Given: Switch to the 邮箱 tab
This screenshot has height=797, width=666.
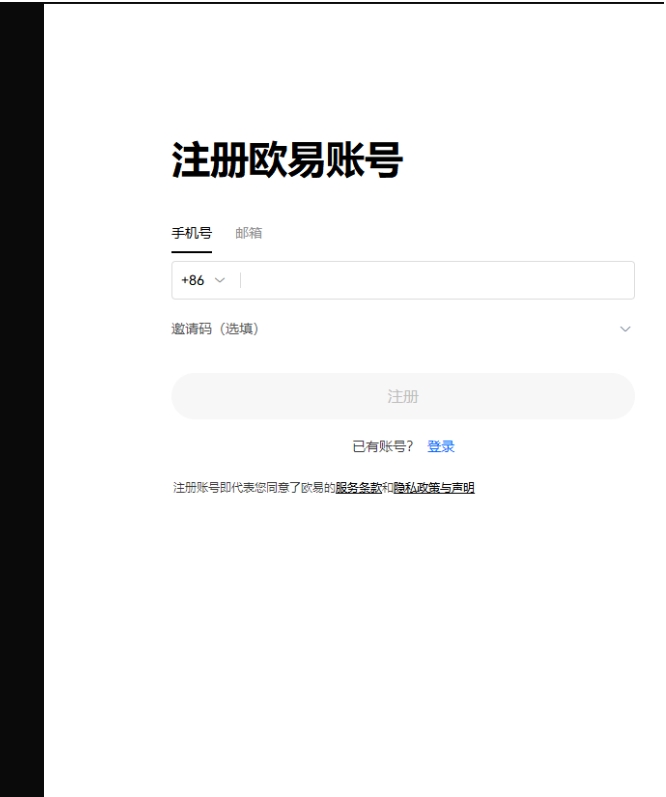Looking at the screenshot, I should point(249,233).
